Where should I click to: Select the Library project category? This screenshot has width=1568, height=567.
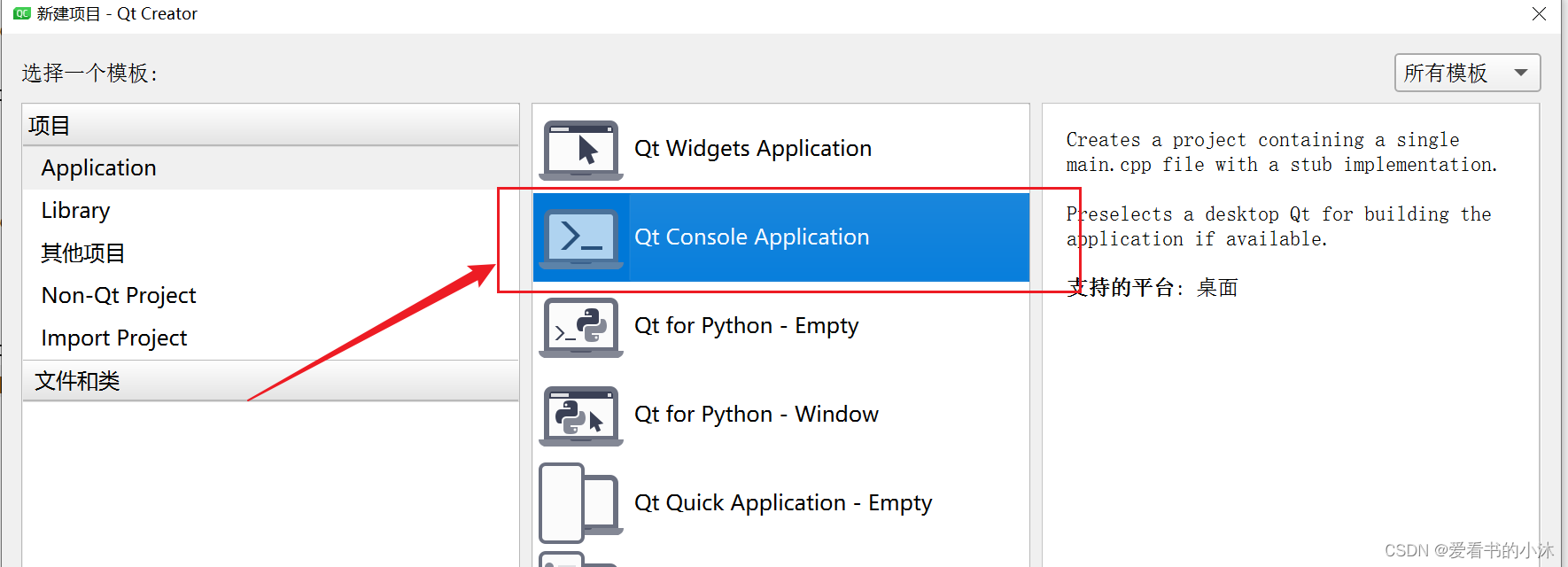[271, 210]
